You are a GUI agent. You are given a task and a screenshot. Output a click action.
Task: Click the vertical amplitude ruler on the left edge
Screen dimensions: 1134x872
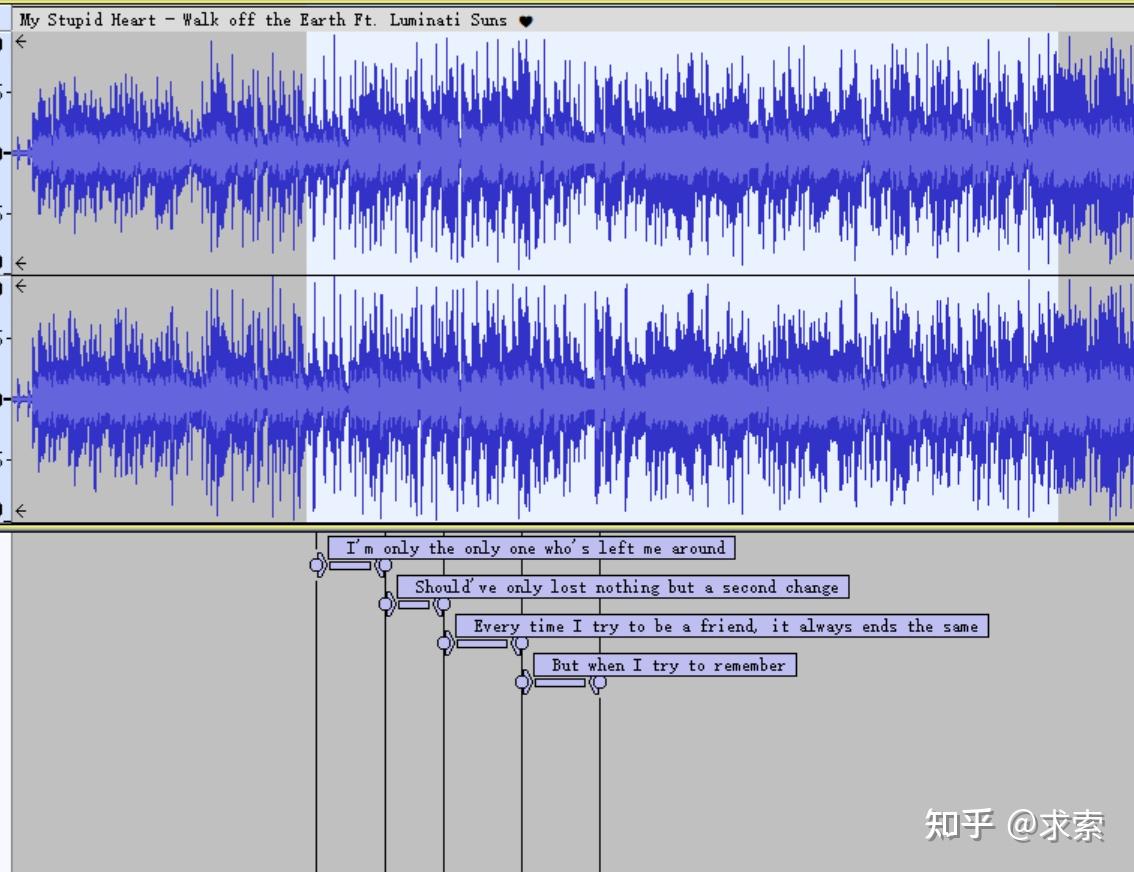[x=5, y=150]
